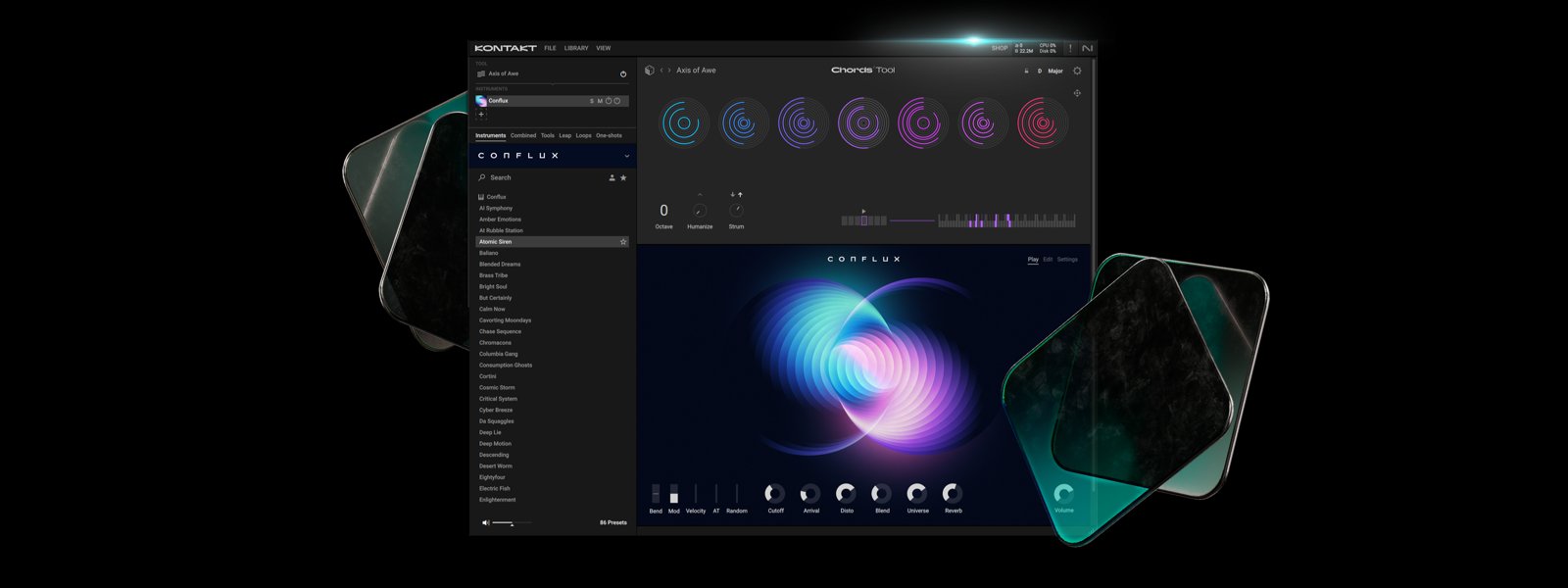Add a new instrument with plus button

tap(481, 115)
